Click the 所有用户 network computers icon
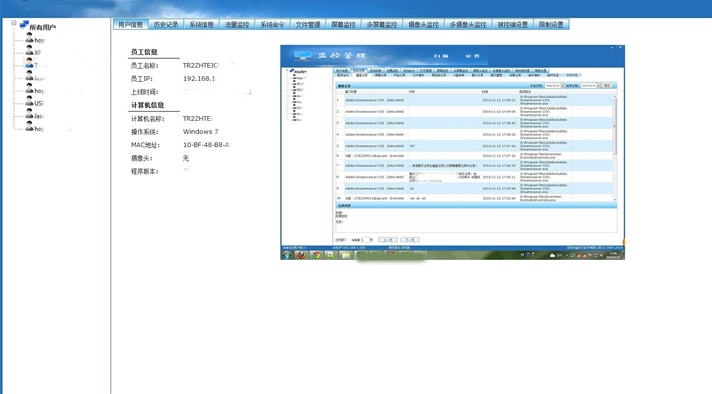 click(x=24, y=25)
